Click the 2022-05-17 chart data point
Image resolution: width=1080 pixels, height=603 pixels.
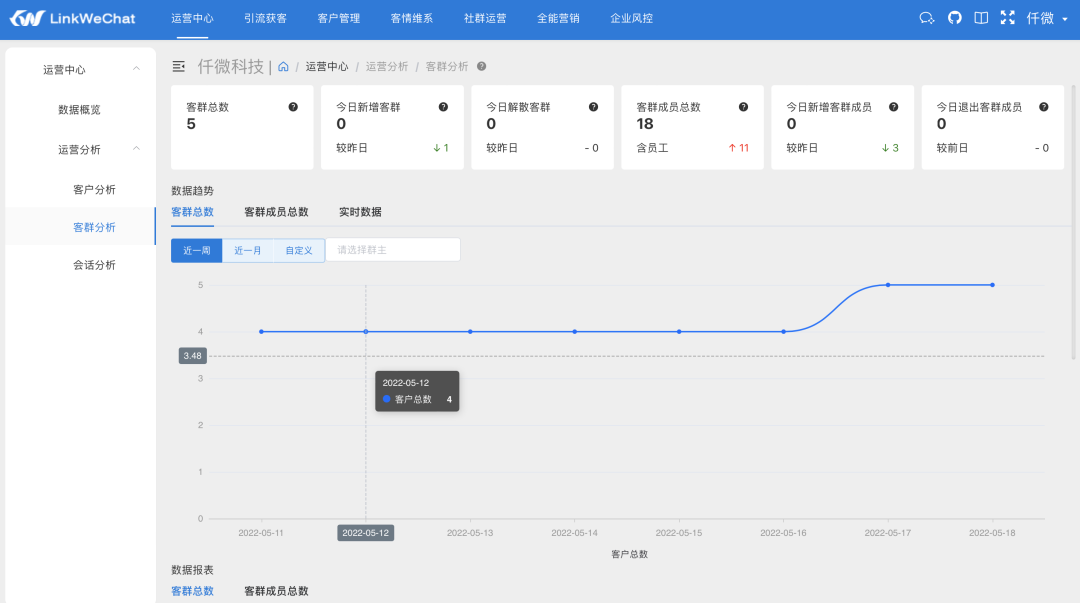(888, 285)
